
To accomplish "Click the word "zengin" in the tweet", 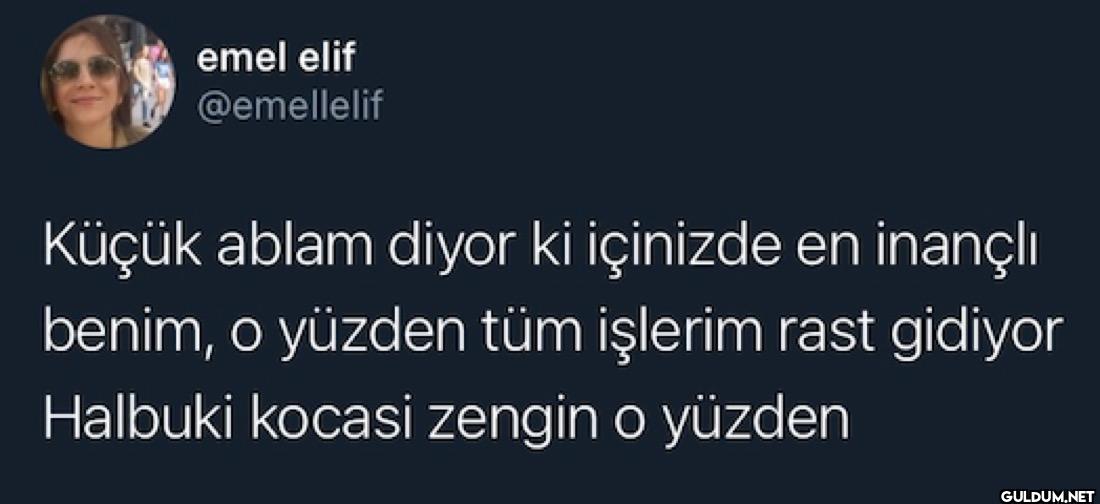I will [518, 423].
